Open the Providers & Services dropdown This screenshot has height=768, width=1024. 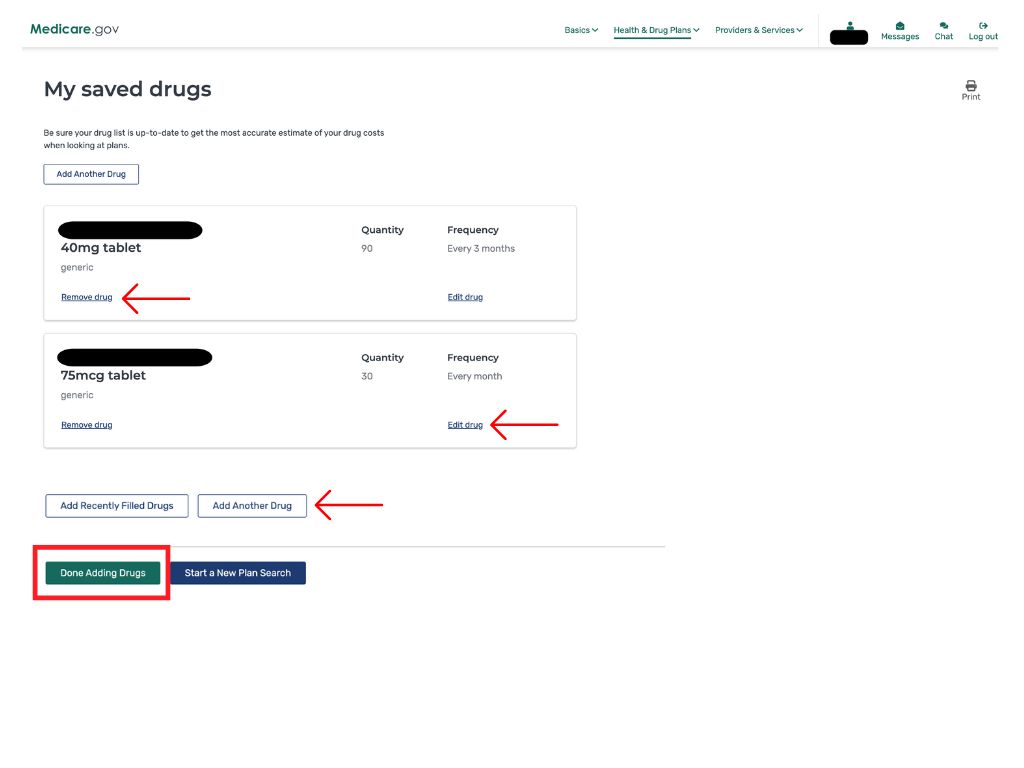[758, 30]
